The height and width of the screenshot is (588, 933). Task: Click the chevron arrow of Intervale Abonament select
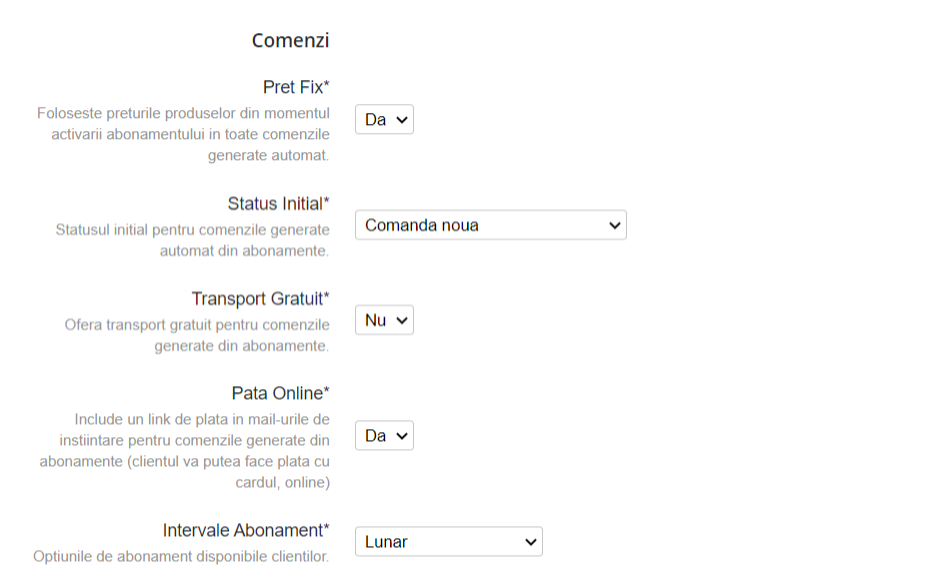click(x=531, y=542)
